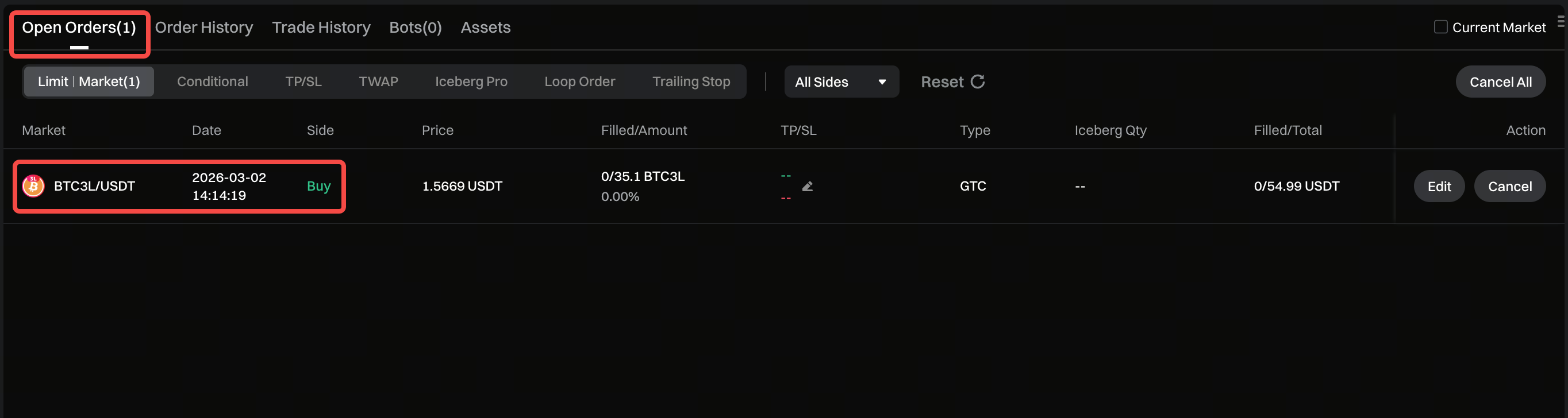Select the TWAP filter
1568x418 pixels.
[378, 81]
